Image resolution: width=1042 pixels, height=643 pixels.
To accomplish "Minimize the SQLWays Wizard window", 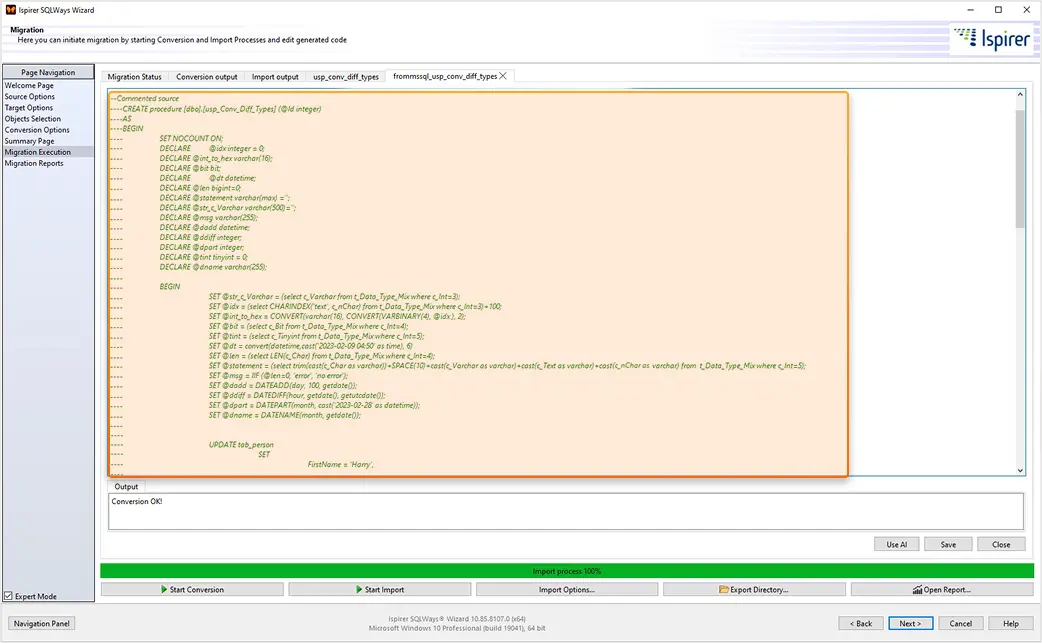I will 970,10.
